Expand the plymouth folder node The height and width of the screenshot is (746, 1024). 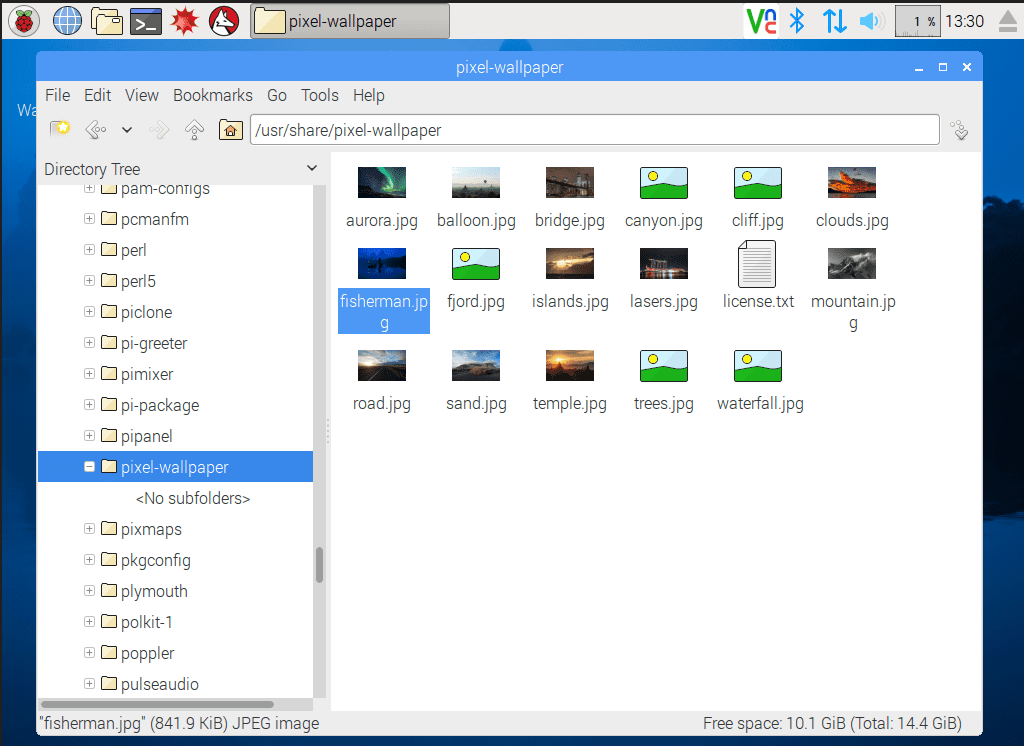[90, 591]
